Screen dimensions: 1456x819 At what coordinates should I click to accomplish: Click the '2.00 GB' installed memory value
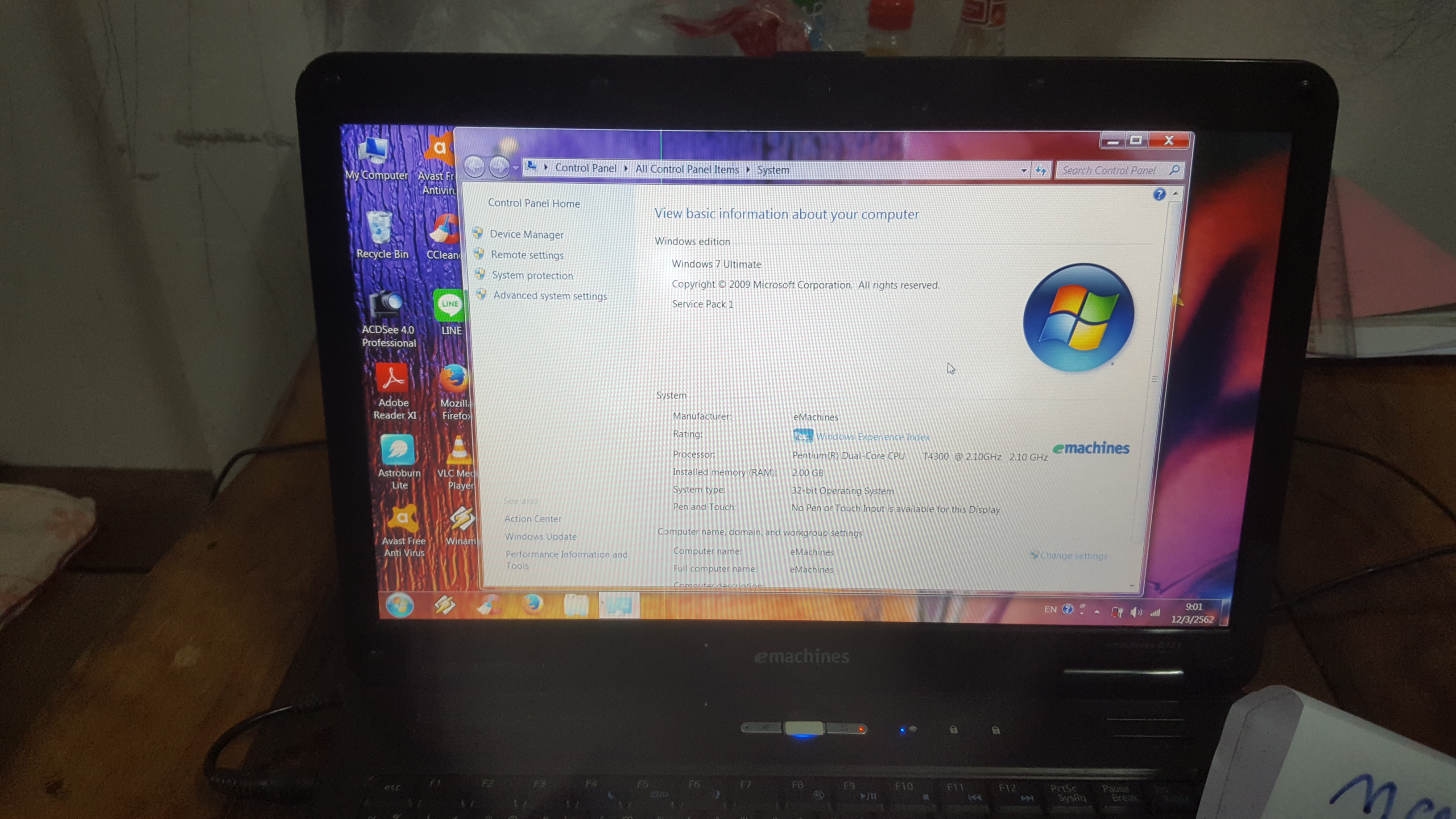point(807,472)
